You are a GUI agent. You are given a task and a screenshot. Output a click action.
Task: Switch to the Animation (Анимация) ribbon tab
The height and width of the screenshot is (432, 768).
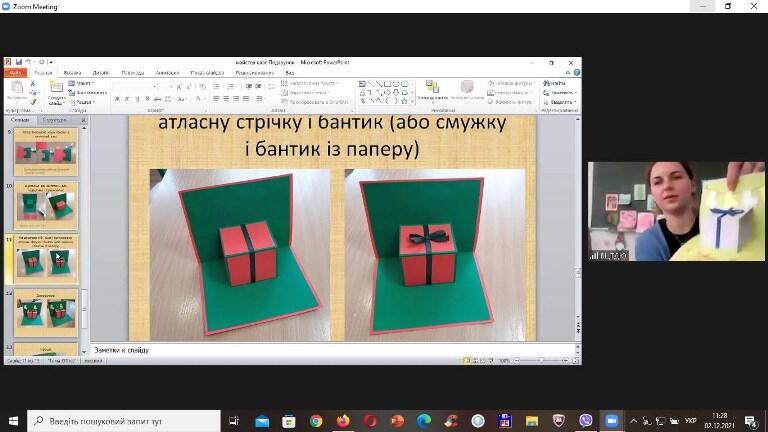(167, 72)
